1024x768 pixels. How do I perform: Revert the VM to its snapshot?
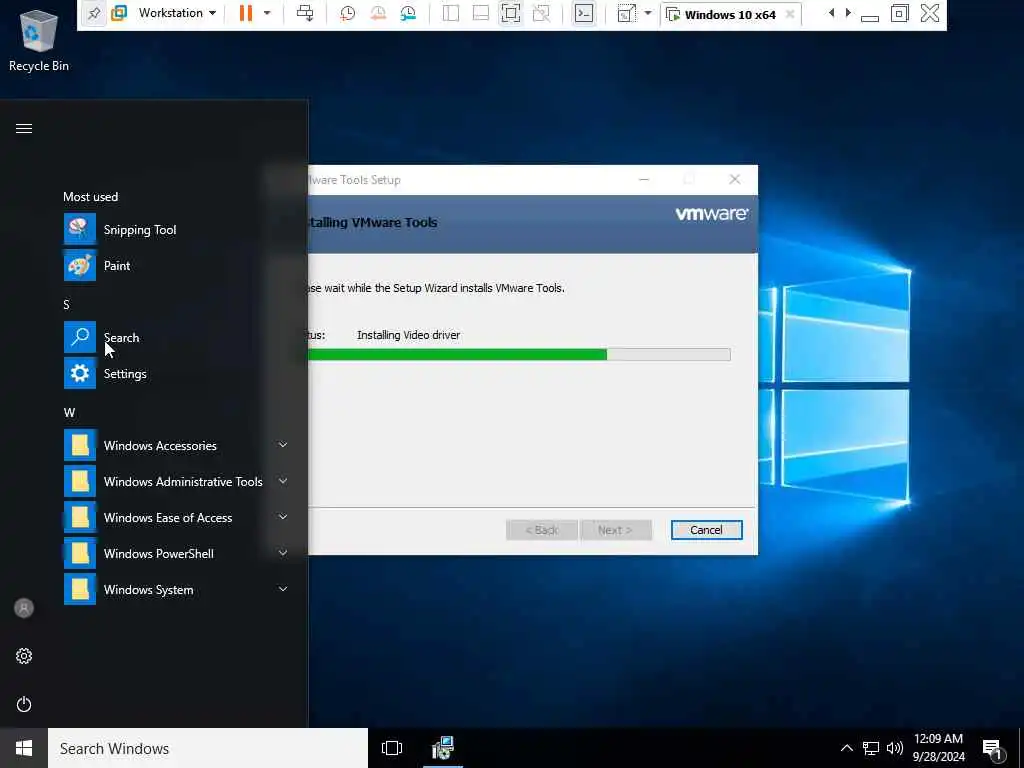click(377, 13)
